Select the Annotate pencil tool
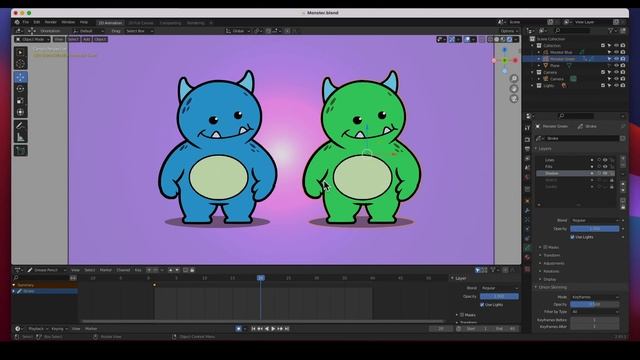The width and height of the screenshot is (640, 360). tap(20, 126)
